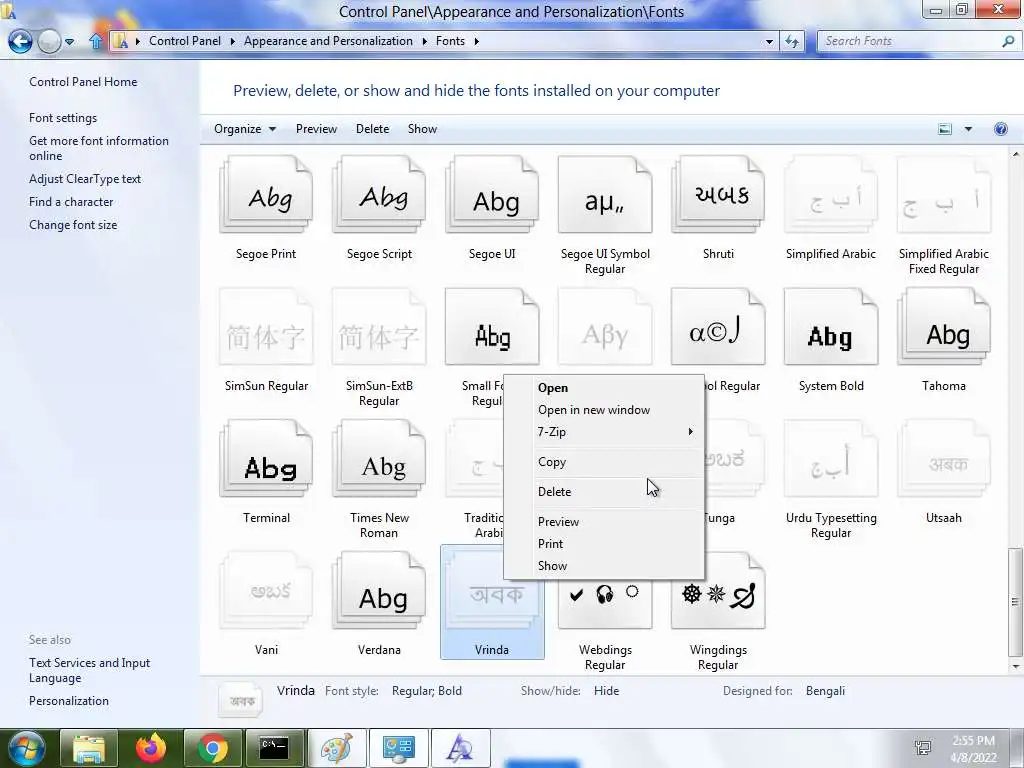The image size is (1024, 768).
Task: Open the command prompt taskbar icon
Action: pyautogui.click(x=274, y=748)
